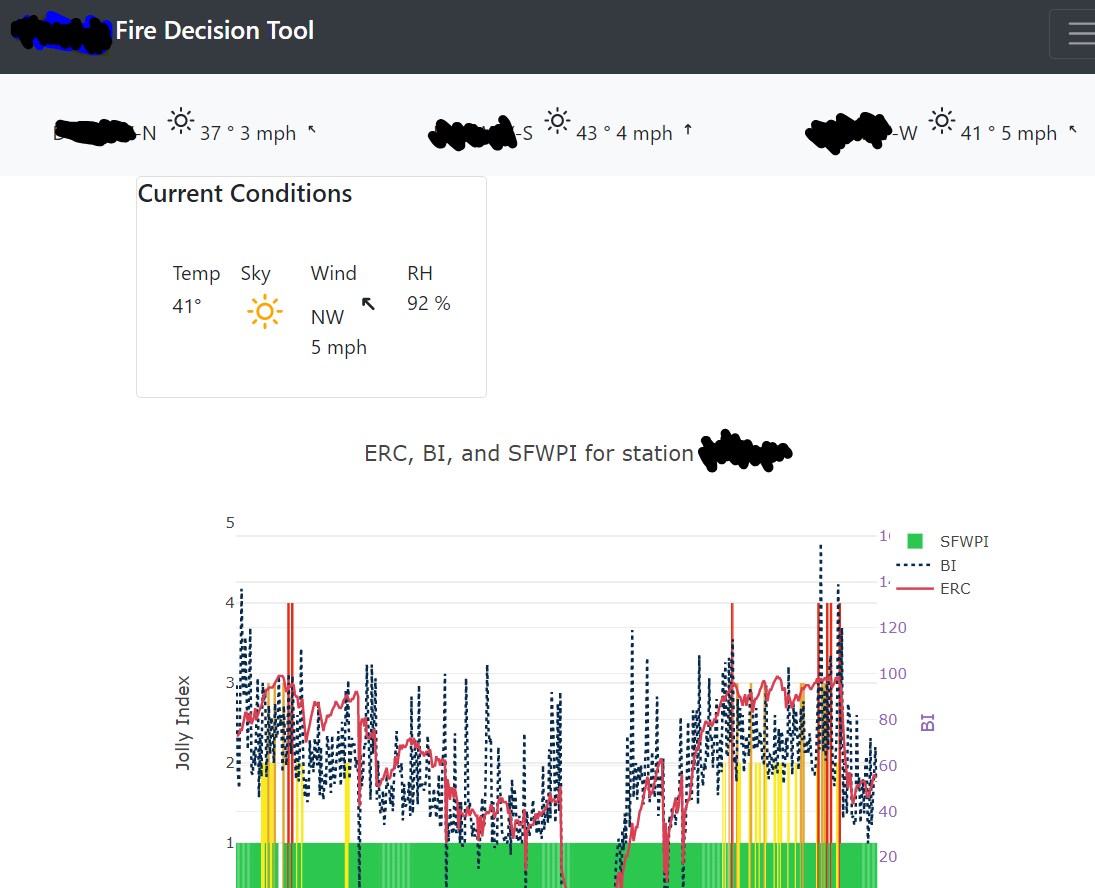Click the wind direction arrow next to 3 mph
Viewport: 1095px width, 888px height.
(x=311, y=128)
